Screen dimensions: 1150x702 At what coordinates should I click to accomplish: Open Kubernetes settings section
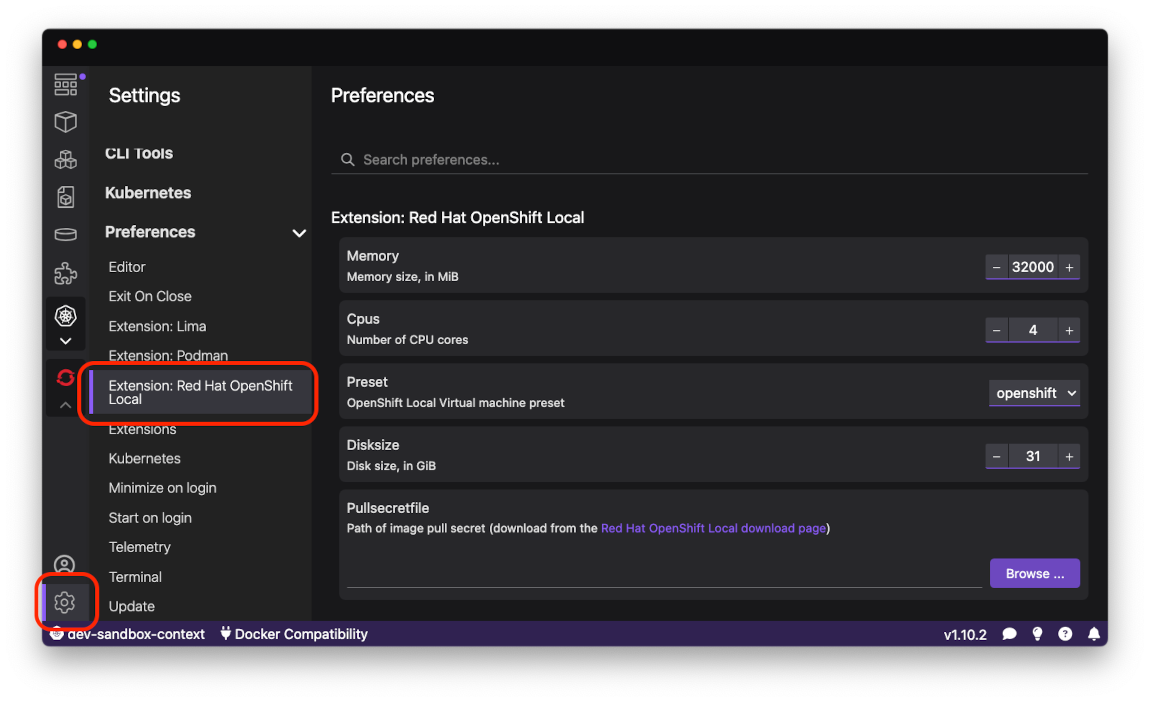pyautogui.click(x=147, y=193)
